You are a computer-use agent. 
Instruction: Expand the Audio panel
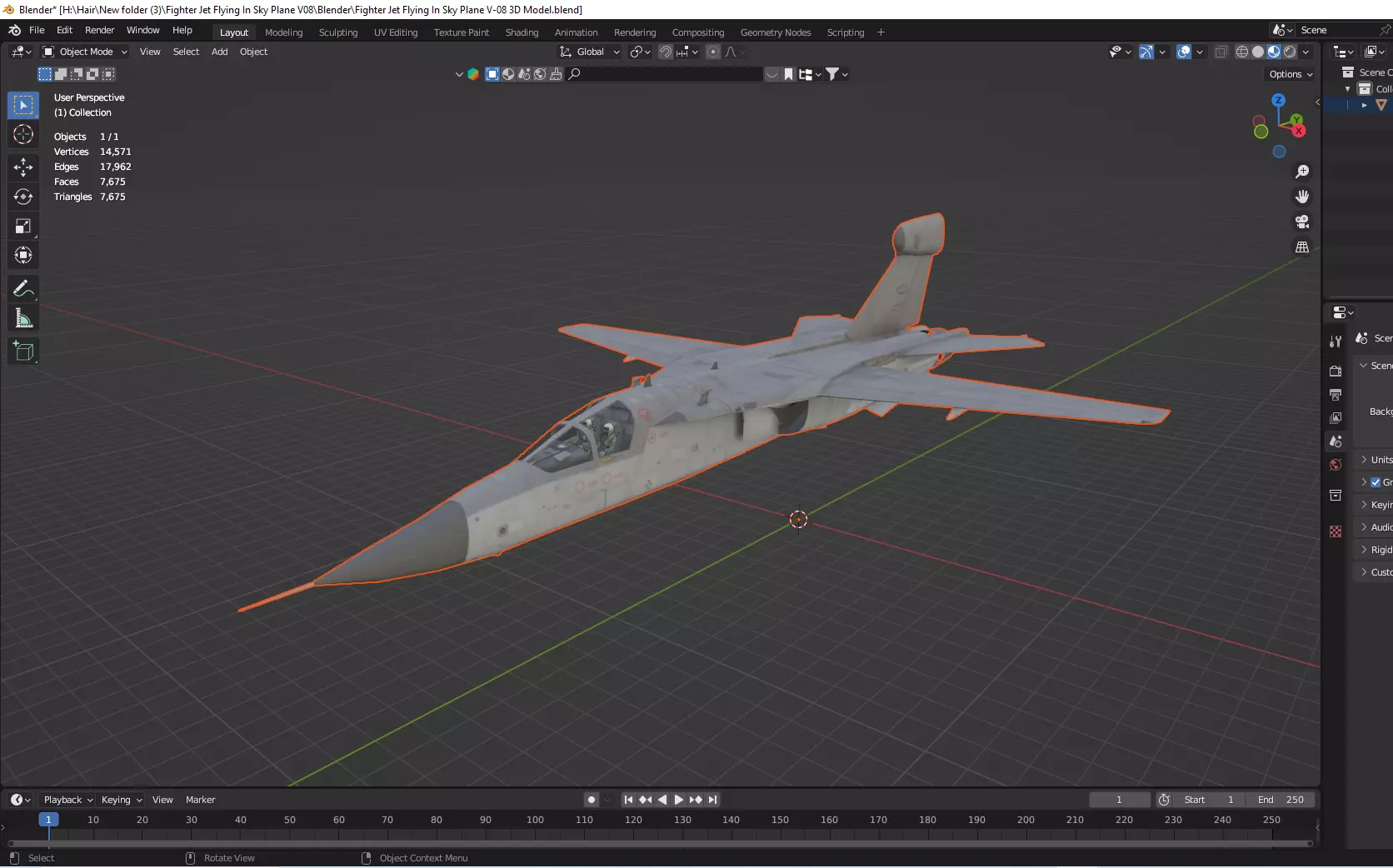[1376, 527]
